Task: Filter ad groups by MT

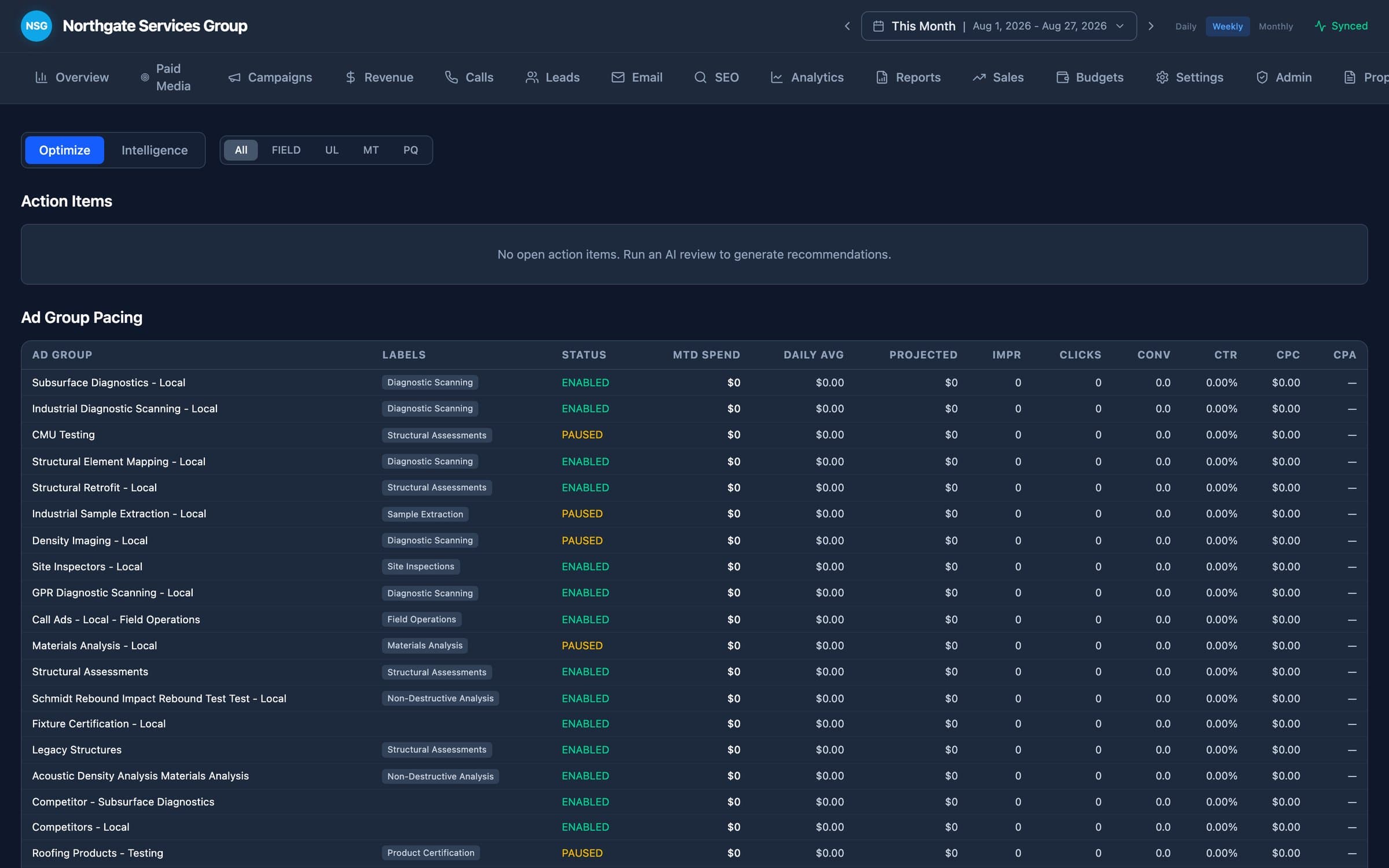Action: click(370, 150)
